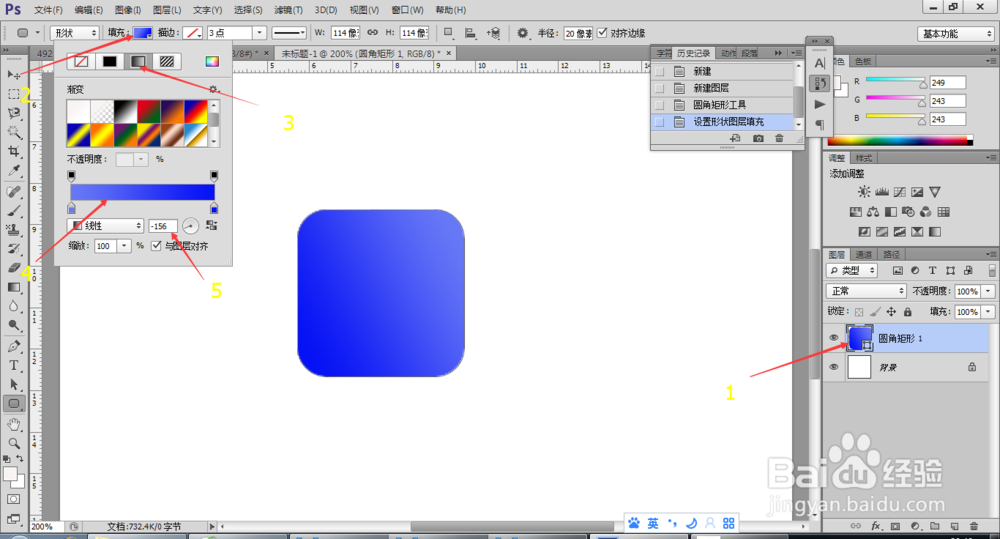Screen dimensions: 1000x539
Task: Click Brightness/Contrast adjustment icon
Action: 864,191
